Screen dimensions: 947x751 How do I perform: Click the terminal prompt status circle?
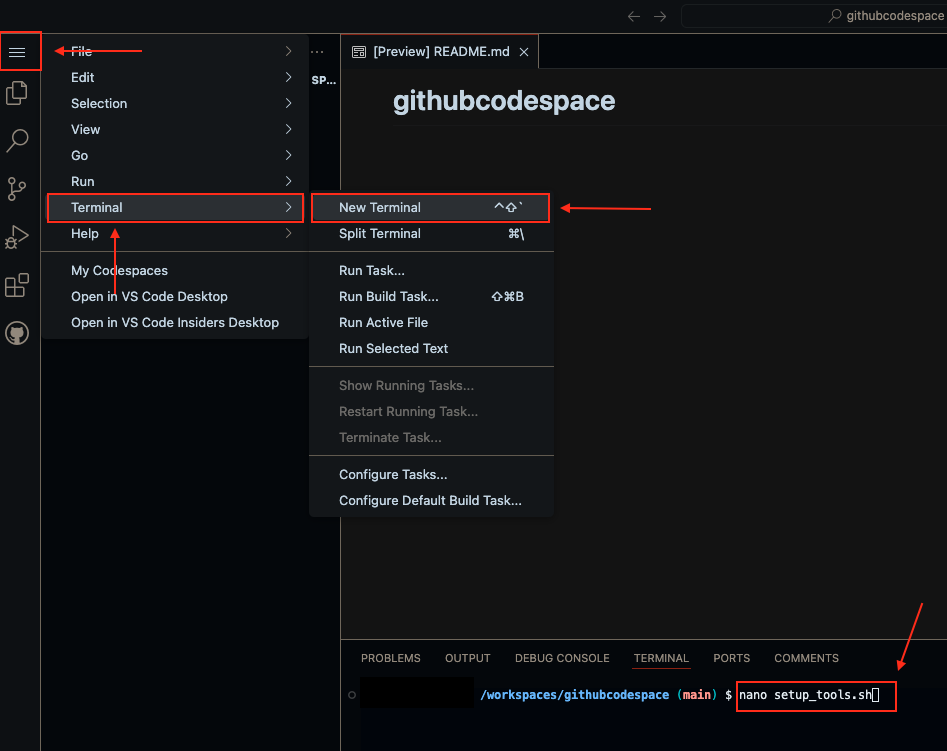click(x=352, y=695)
